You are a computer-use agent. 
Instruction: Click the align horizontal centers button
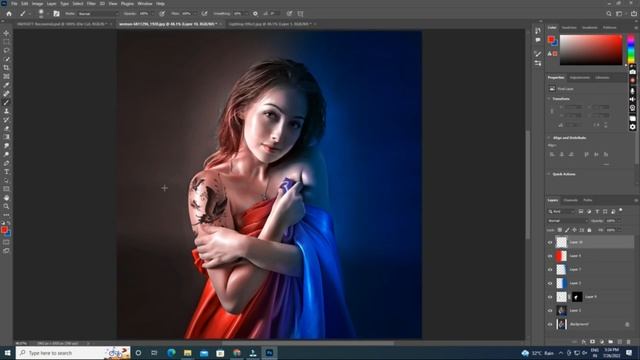pos(562,155)
